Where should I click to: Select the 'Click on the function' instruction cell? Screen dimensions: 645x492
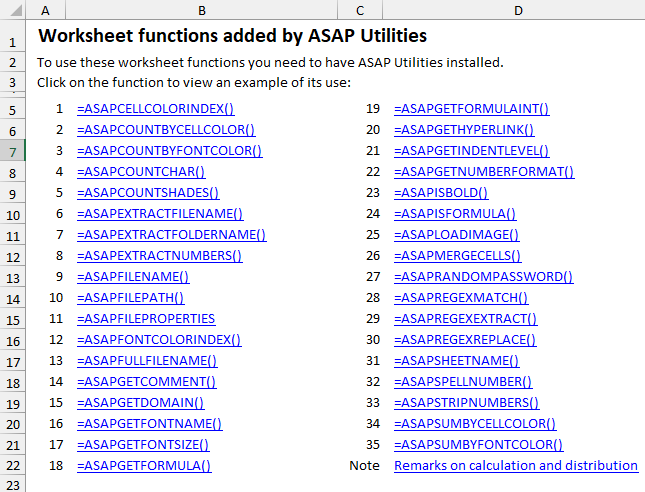pyautogui.click(x=194, y=82)
